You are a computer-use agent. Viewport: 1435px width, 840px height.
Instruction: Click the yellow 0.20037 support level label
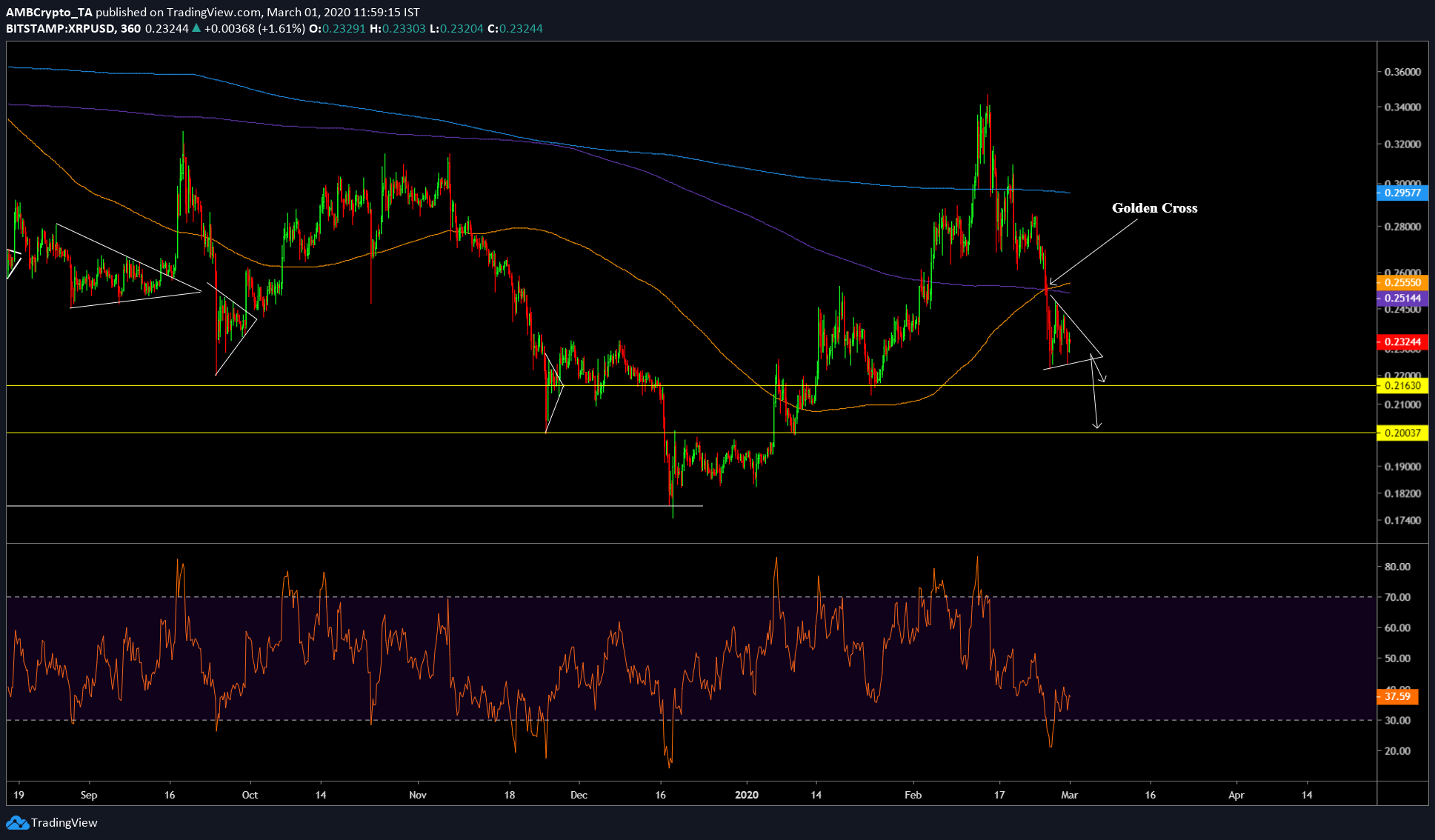point(1402,433)
